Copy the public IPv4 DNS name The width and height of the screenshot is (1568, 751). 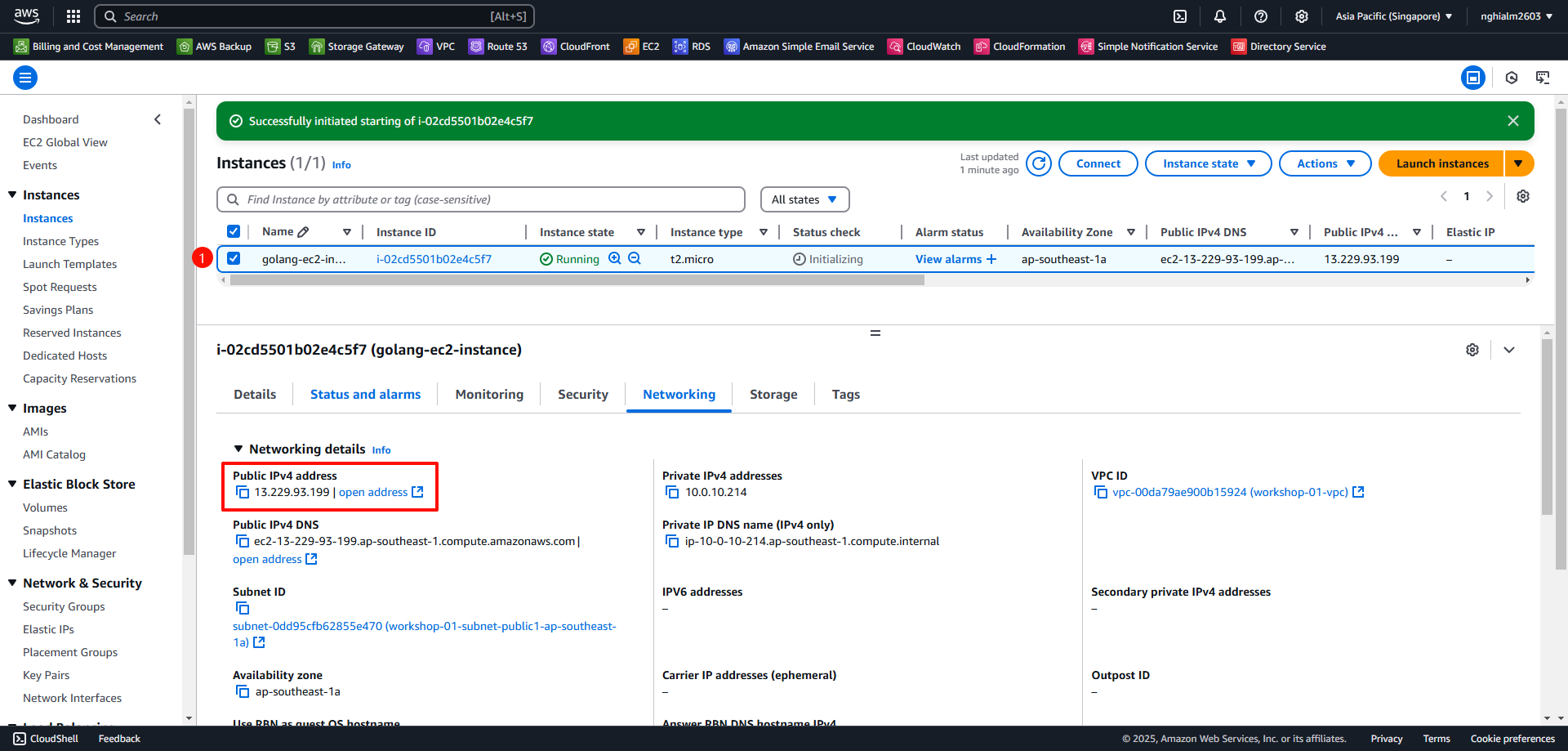243,541
